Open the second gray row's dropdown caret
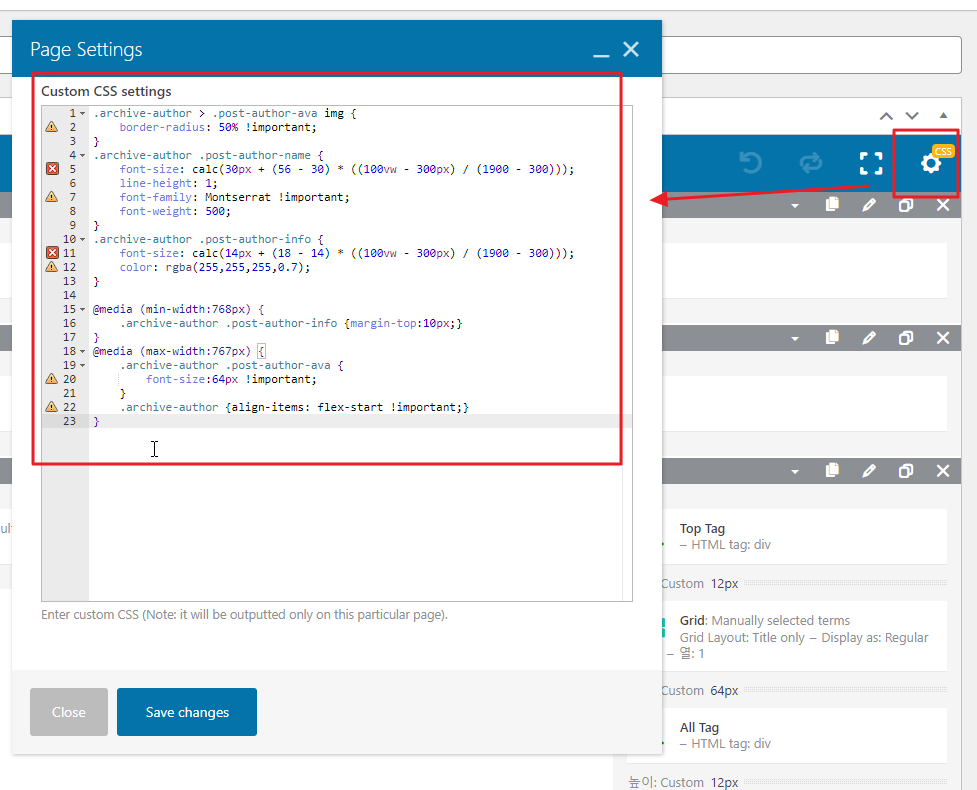Screen dimensions: 977x790 click(x=794, y=338)
